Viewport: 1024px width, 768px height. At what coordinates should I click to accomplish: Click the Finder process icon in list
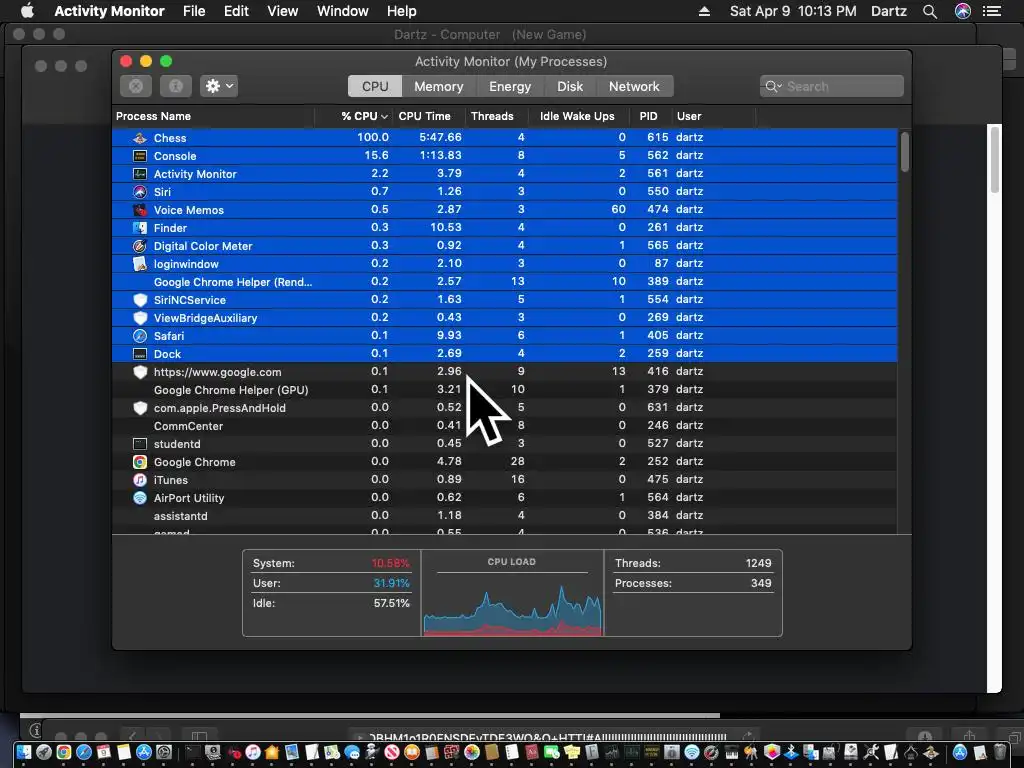(140, 228)
